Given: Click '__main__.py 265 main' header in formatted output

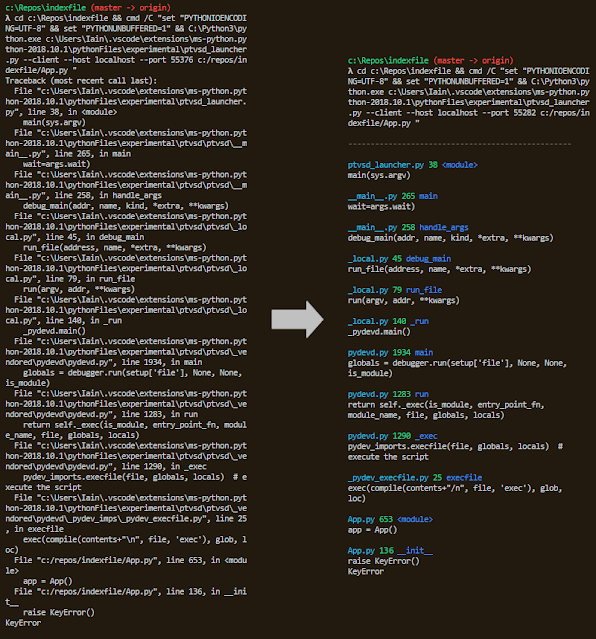Looking at the screenshot, I should tap(393, 196).
